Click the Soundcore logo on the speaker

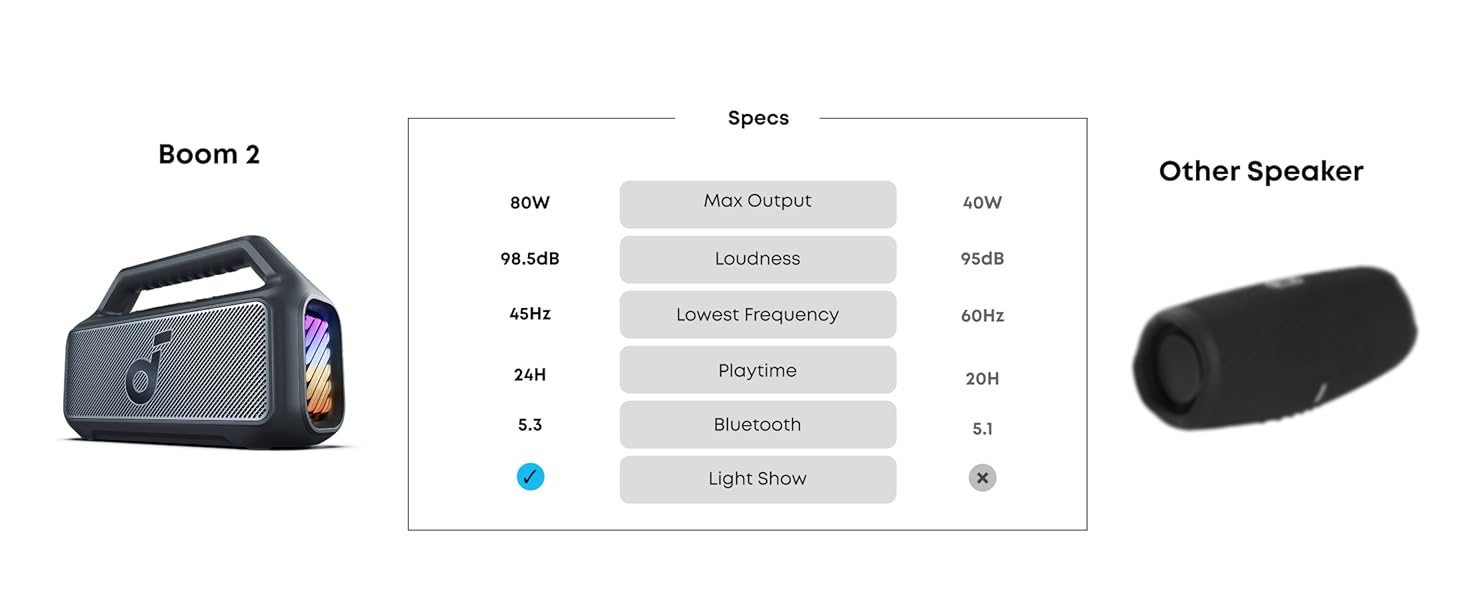coord(147,363)
